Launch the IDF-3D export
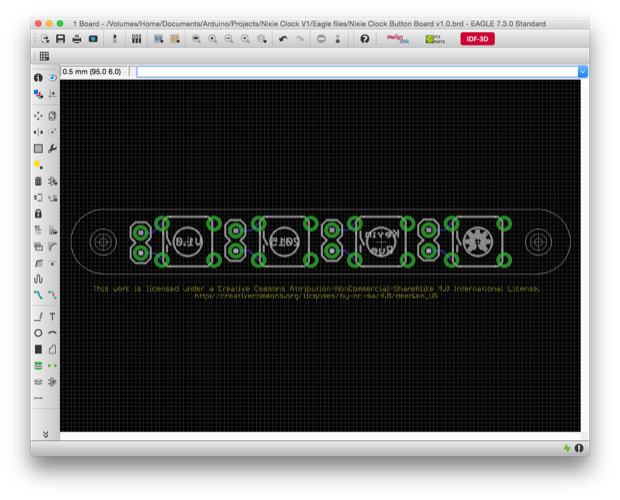Viewport: 620px width, 500px height. coord(477,39)
